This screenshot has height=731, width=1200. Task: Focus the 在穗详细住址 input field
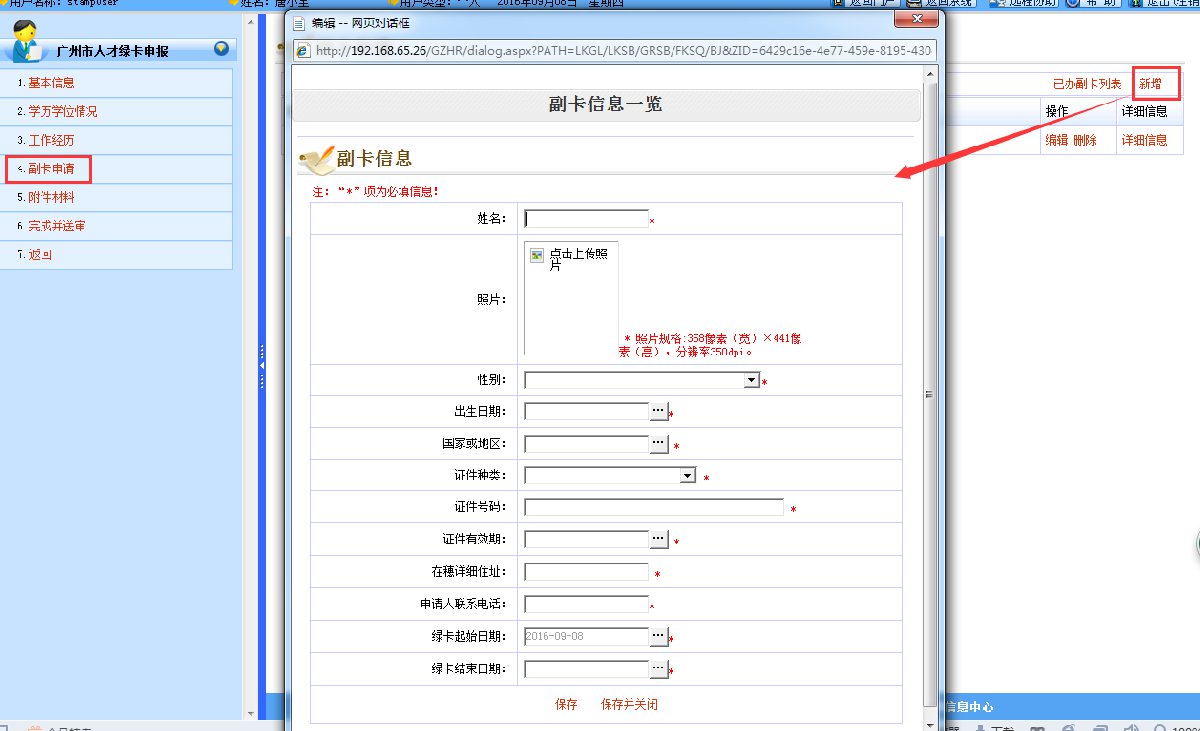coord(586,572)
